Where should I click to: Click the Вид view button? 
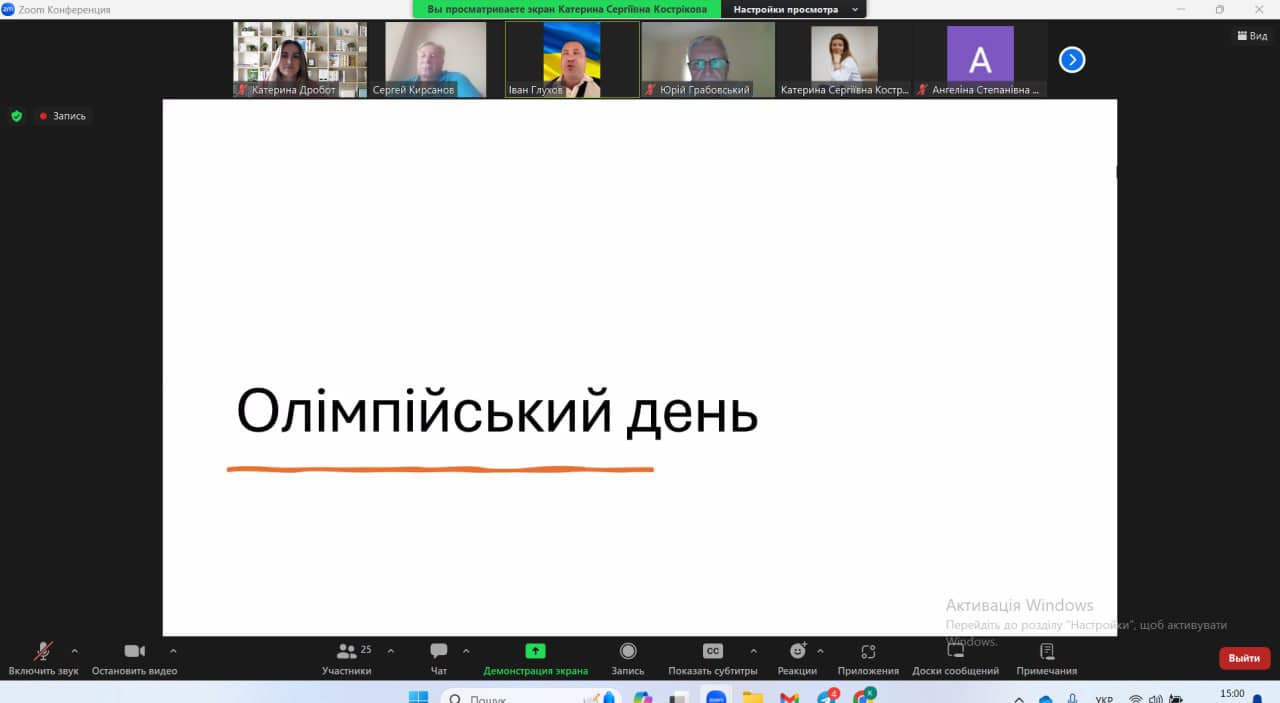click(x=1252, y=36)
